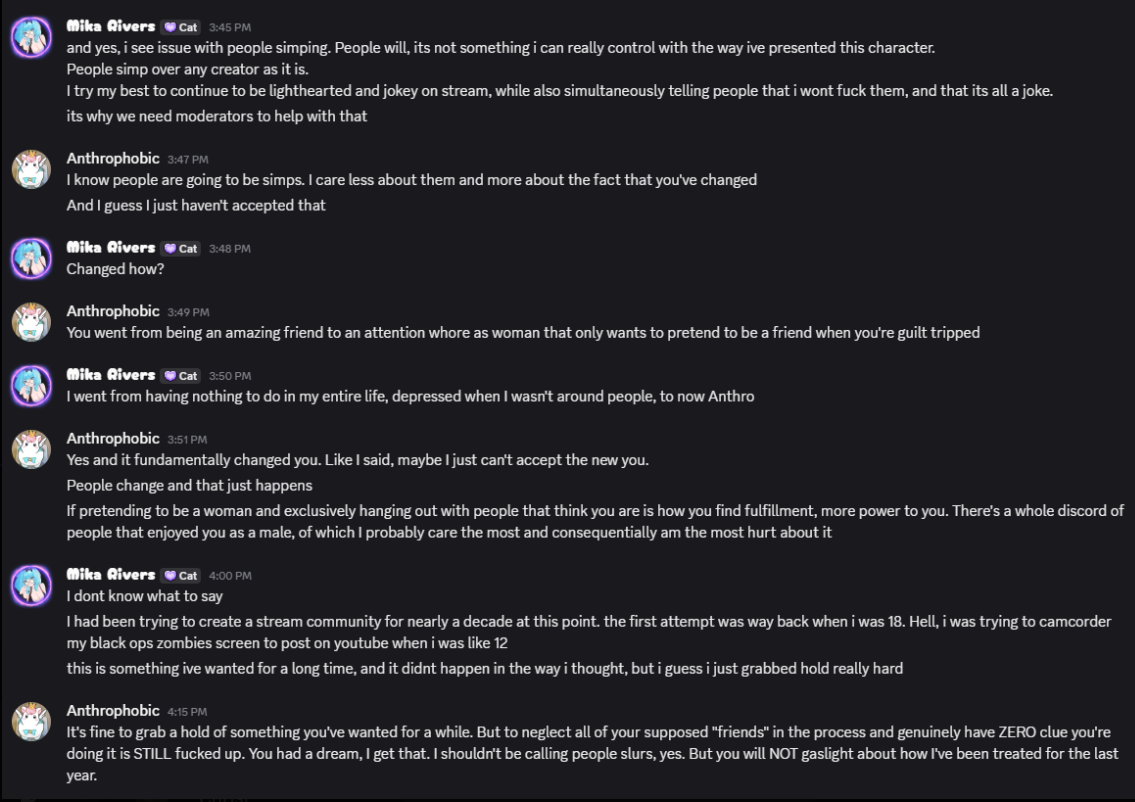Open Anthrophobic's avatar on the 3:51 PM message

coord(31,450)
